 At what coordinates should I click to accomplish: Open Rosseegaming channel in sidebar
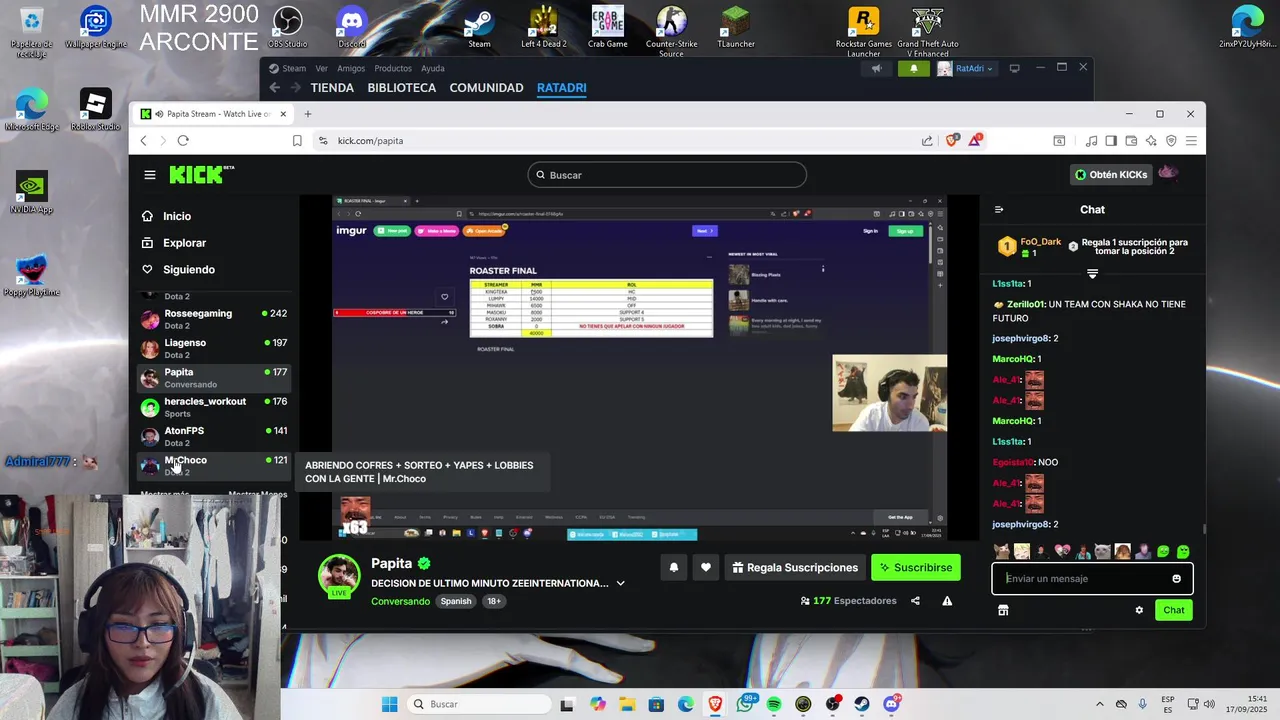click(213, 319)
